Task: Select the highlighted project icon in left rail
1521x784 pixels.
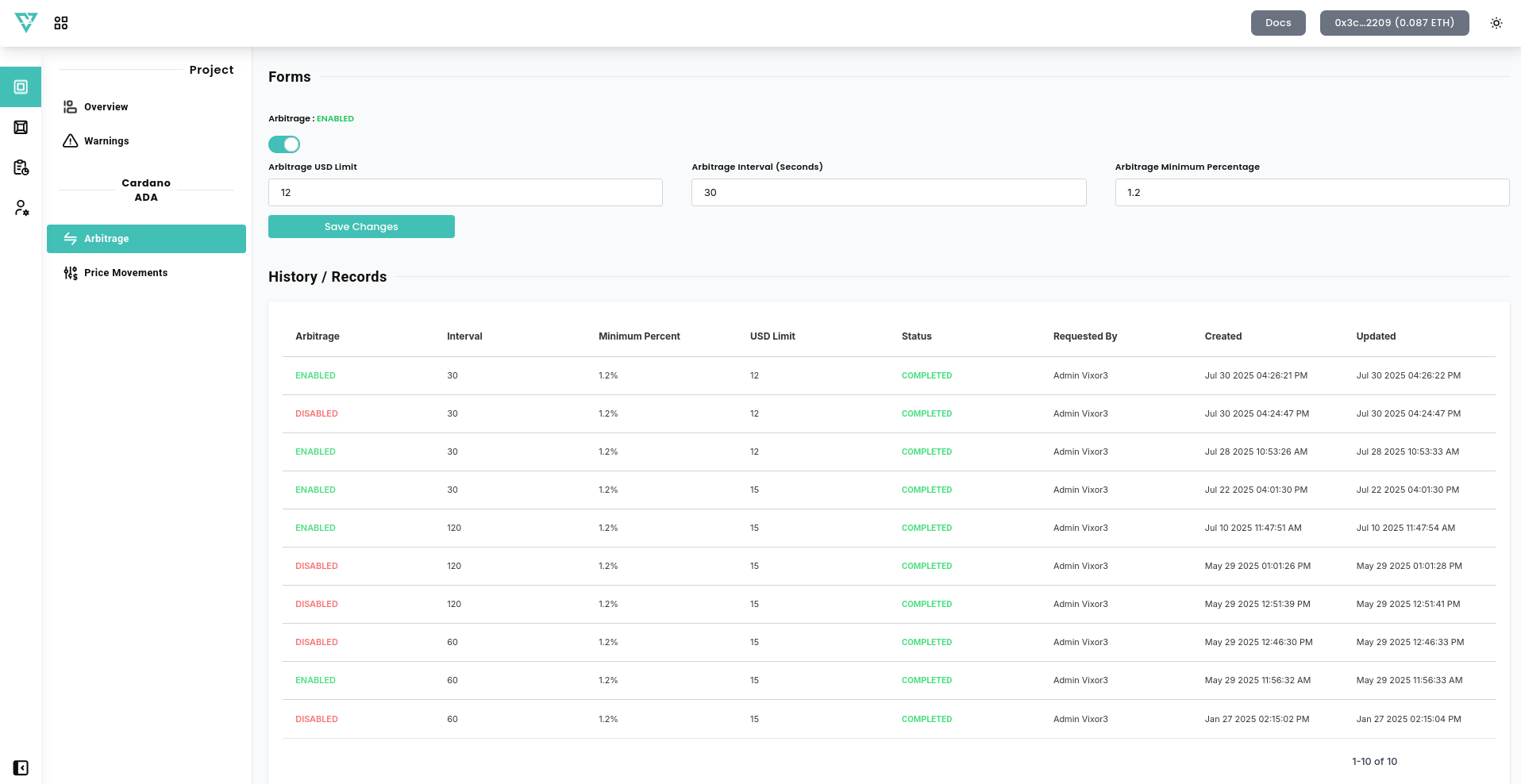Action: (21, 87)
